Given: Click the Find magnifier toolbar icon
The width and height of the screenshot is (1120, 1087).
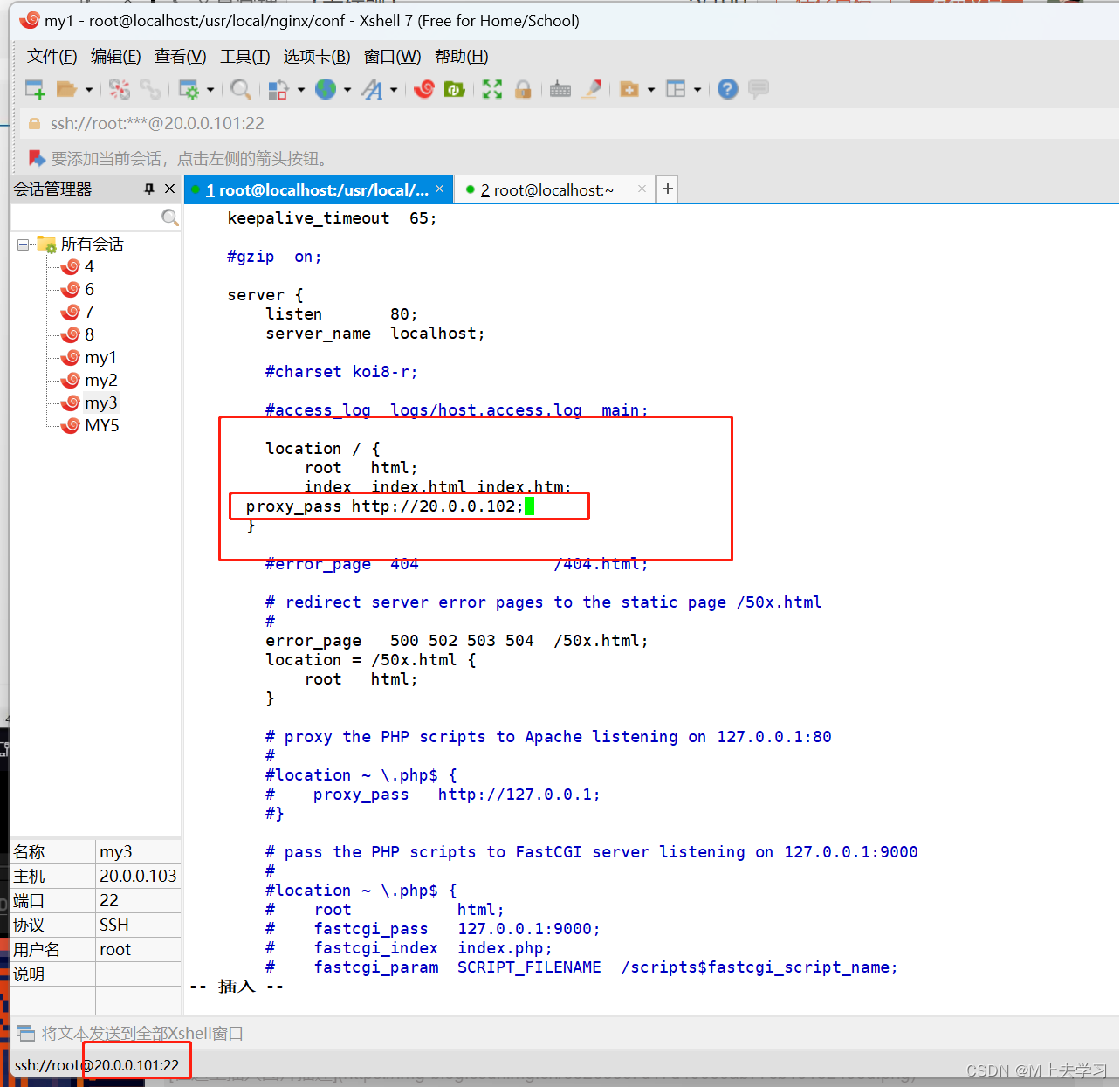Looking at the screenshot, I should (241, 89).
